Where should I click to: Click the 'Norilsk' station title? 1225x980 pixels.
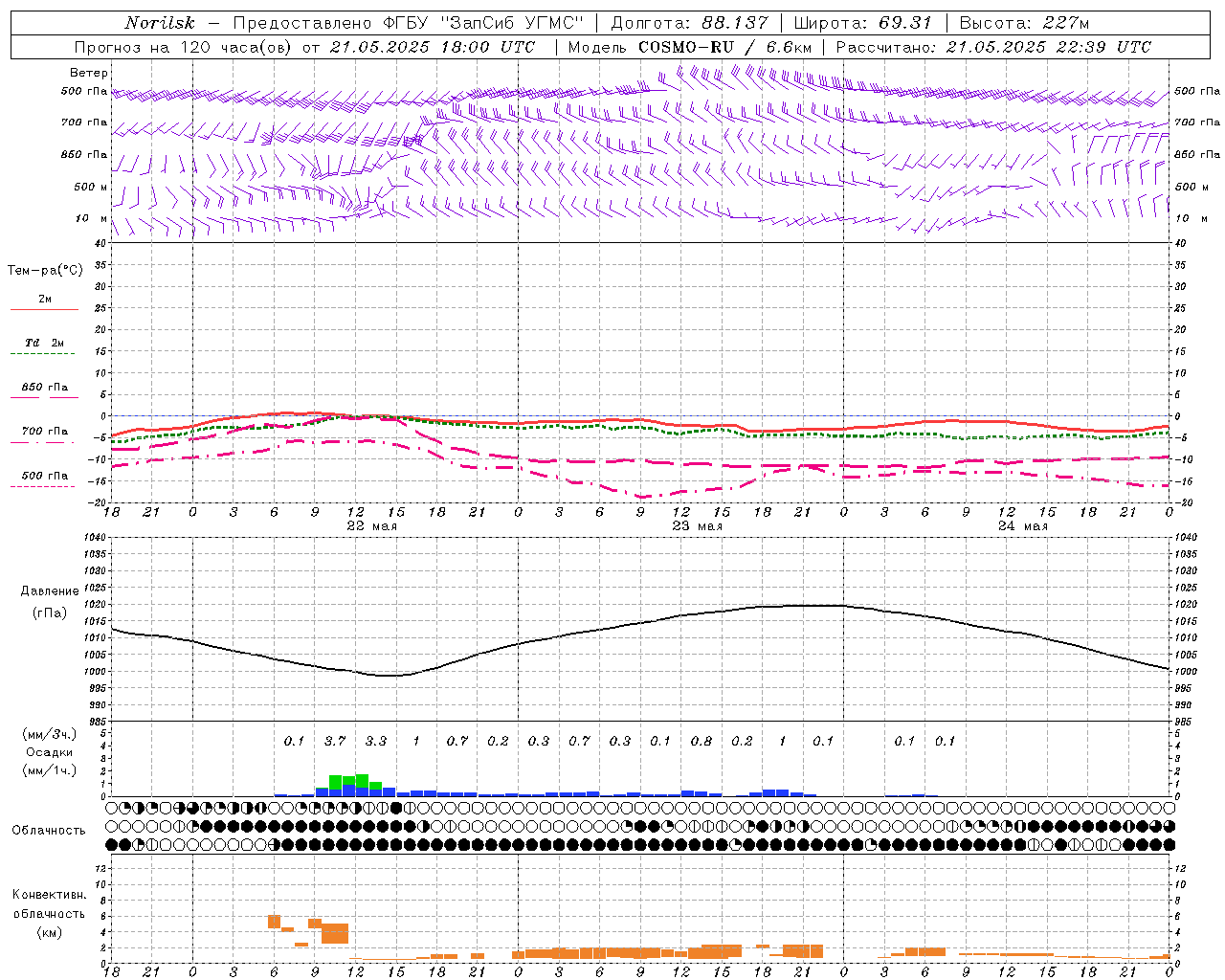pos(160,23)
